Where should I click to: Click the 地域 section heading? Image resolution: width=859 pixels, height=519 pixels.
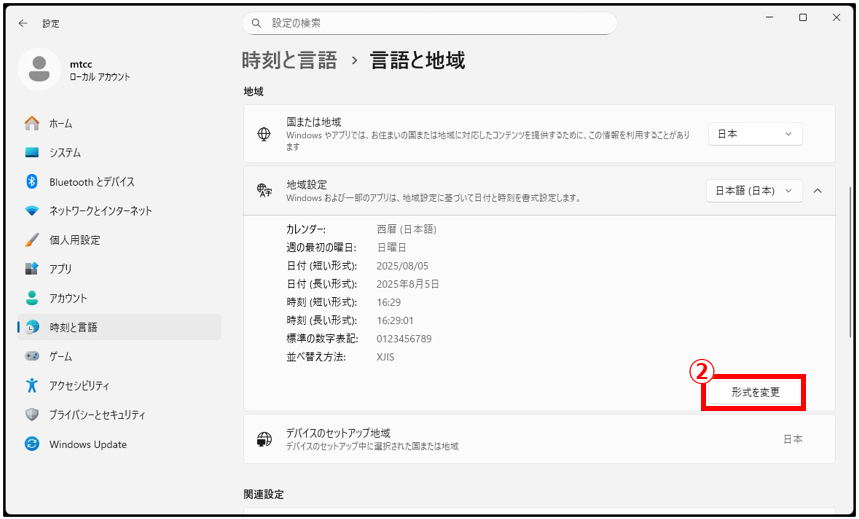(x=254, y=92)
